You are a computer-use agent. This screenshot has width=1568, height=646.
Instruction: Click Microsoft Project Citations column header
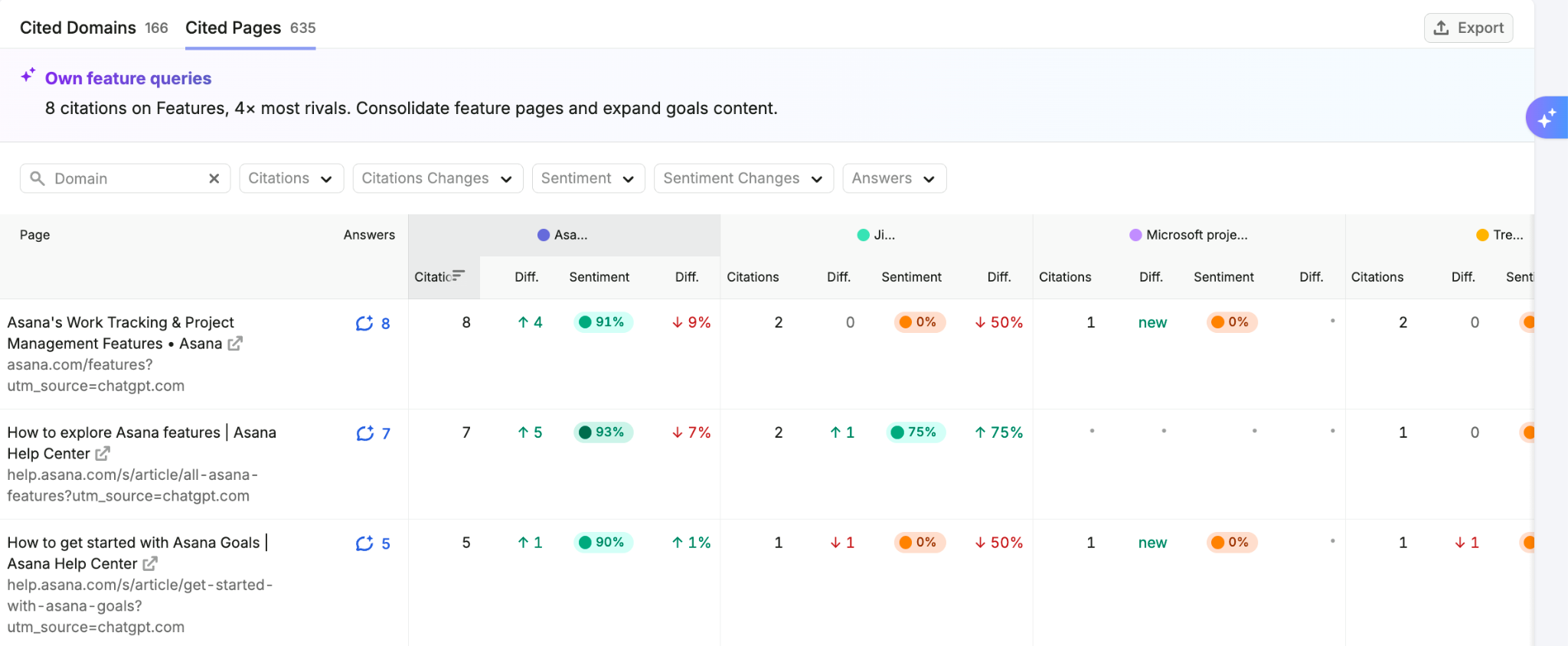tap(1065, 277)
